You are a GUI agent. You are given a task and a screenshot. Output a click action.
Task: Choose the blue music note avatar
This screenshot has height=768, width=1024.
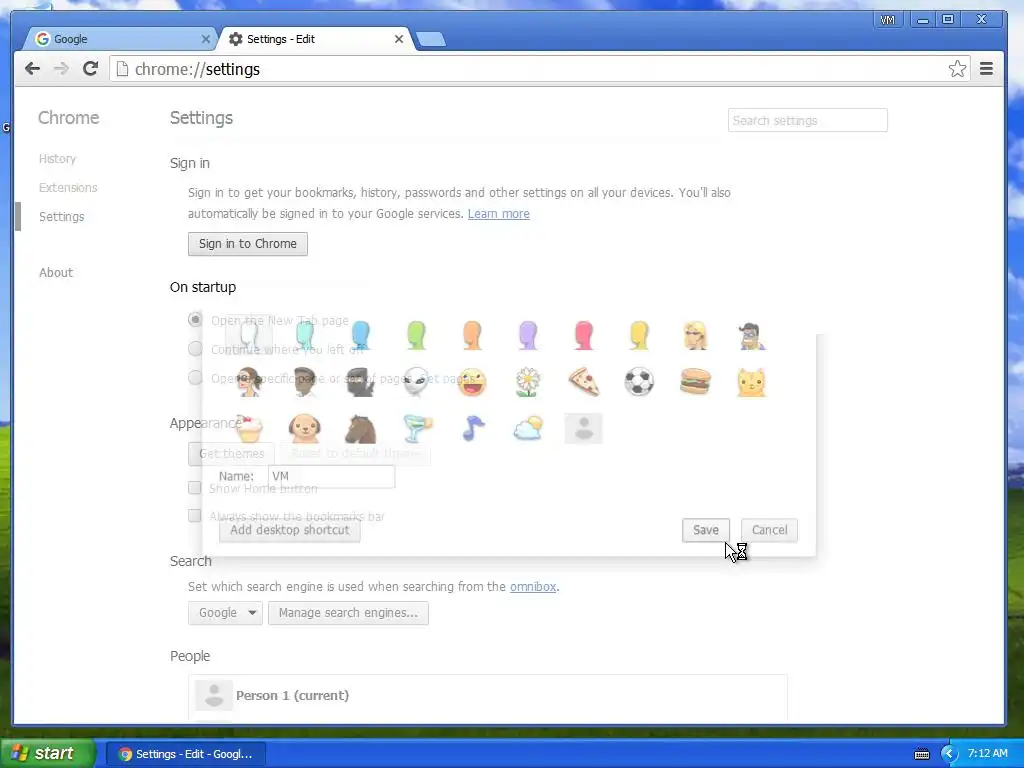[472, 428]
